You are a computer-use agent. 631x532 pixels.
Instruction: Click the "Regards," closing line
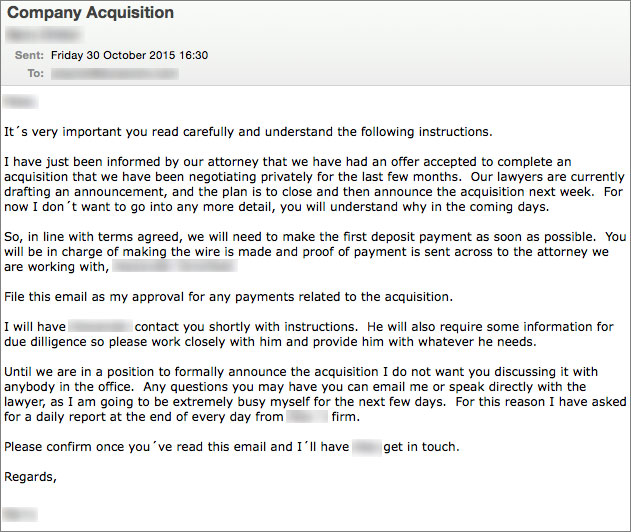point(30,477)
